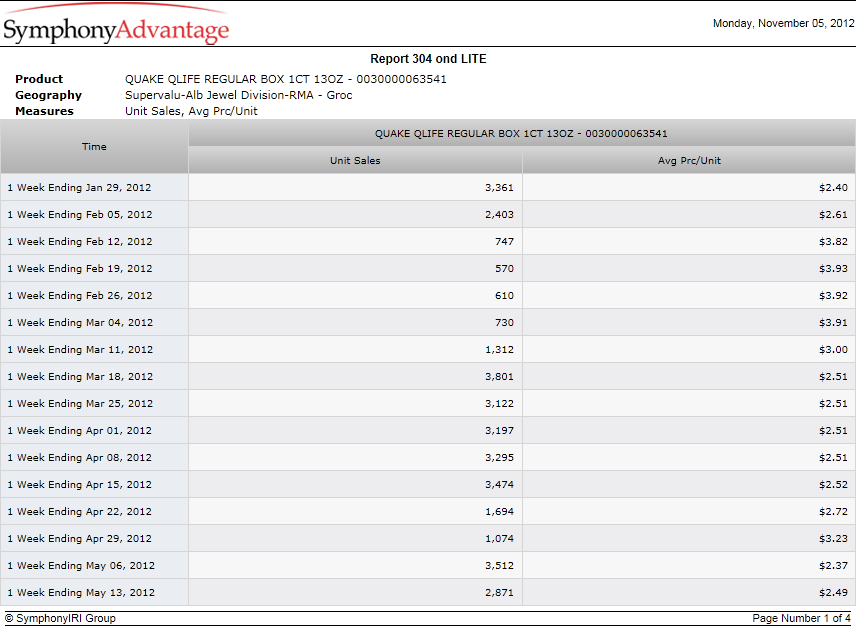Click the unit sales value 610
This screenshot has width=856, height=631.
[504, 296]
